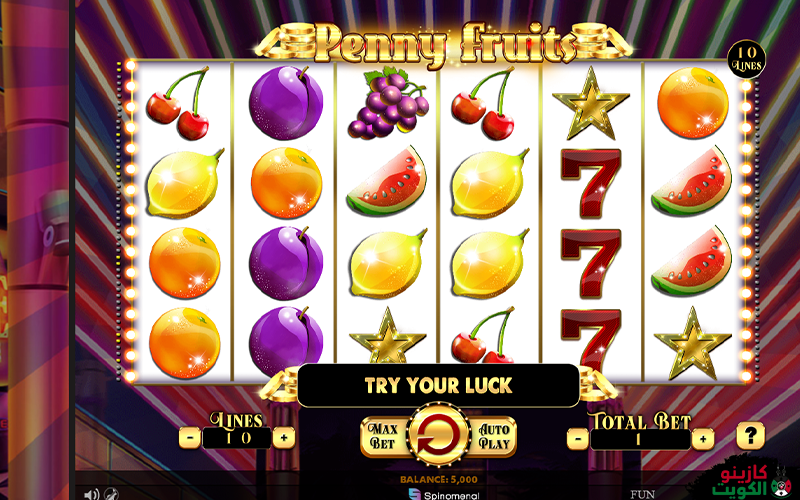
Task: Increase lines with the plus button
Action: click(x=284, y=438)
